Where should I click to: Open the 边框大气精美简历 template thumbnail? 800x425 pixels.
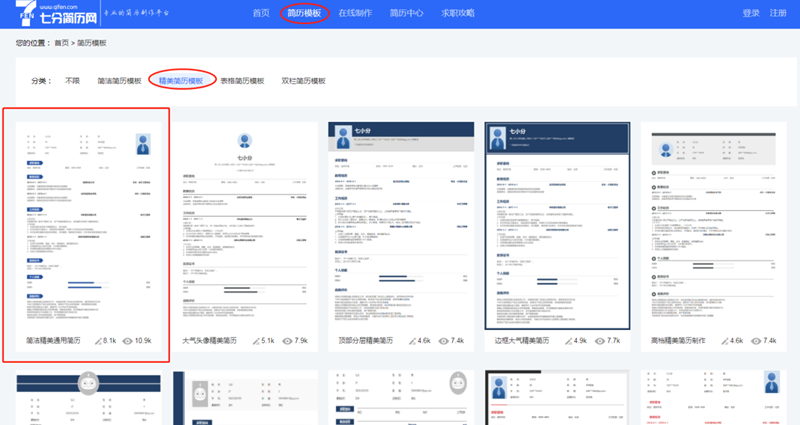[557, 226]
